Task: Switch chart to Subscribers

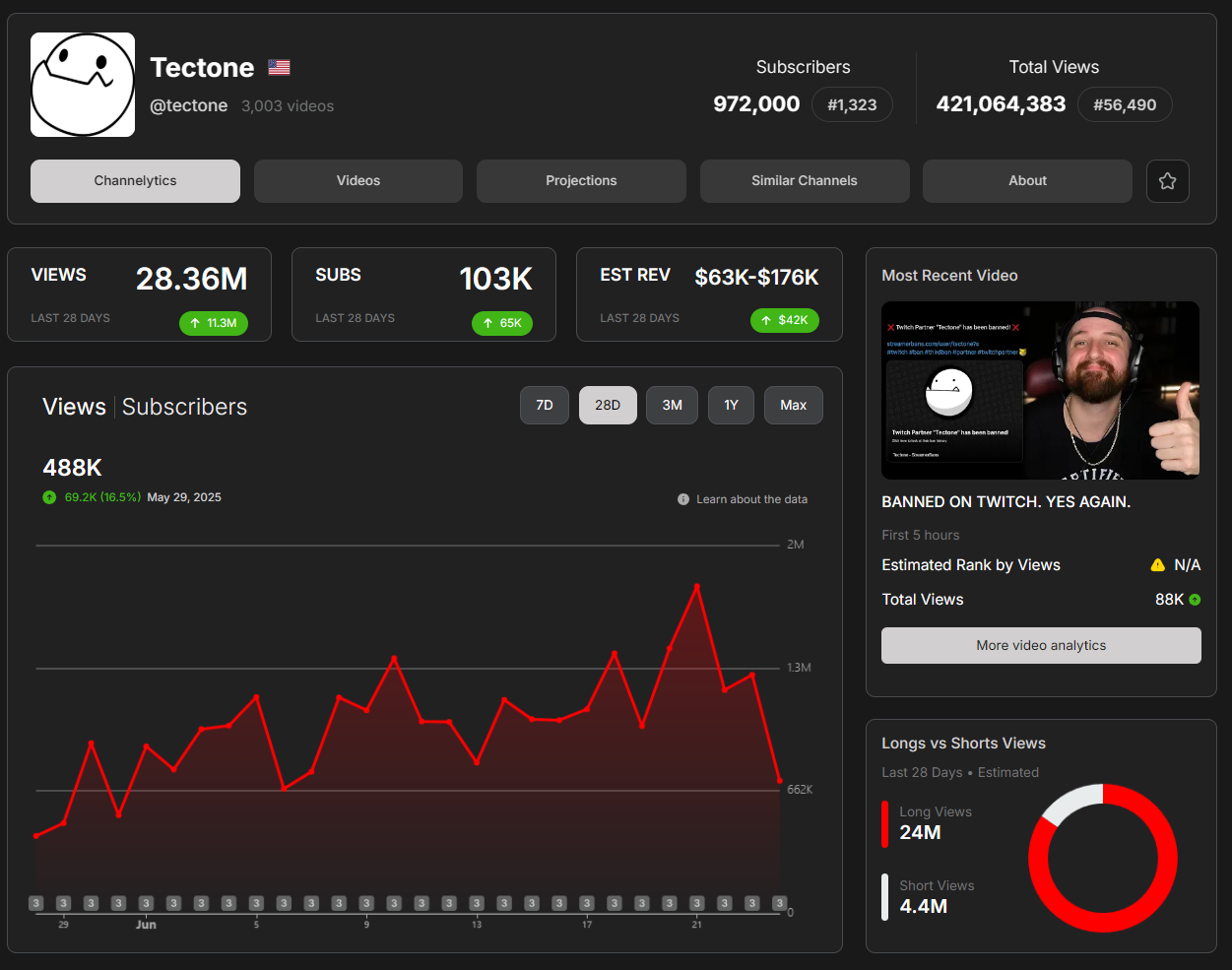Action: point(184,407)
